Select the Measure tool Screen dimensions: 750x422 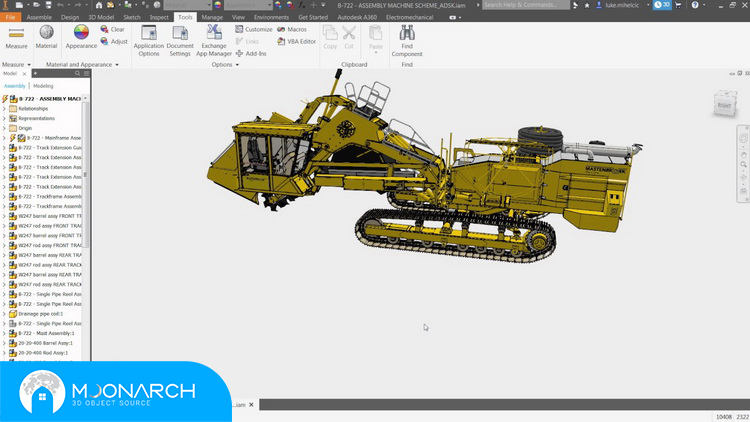coord(16,37)
